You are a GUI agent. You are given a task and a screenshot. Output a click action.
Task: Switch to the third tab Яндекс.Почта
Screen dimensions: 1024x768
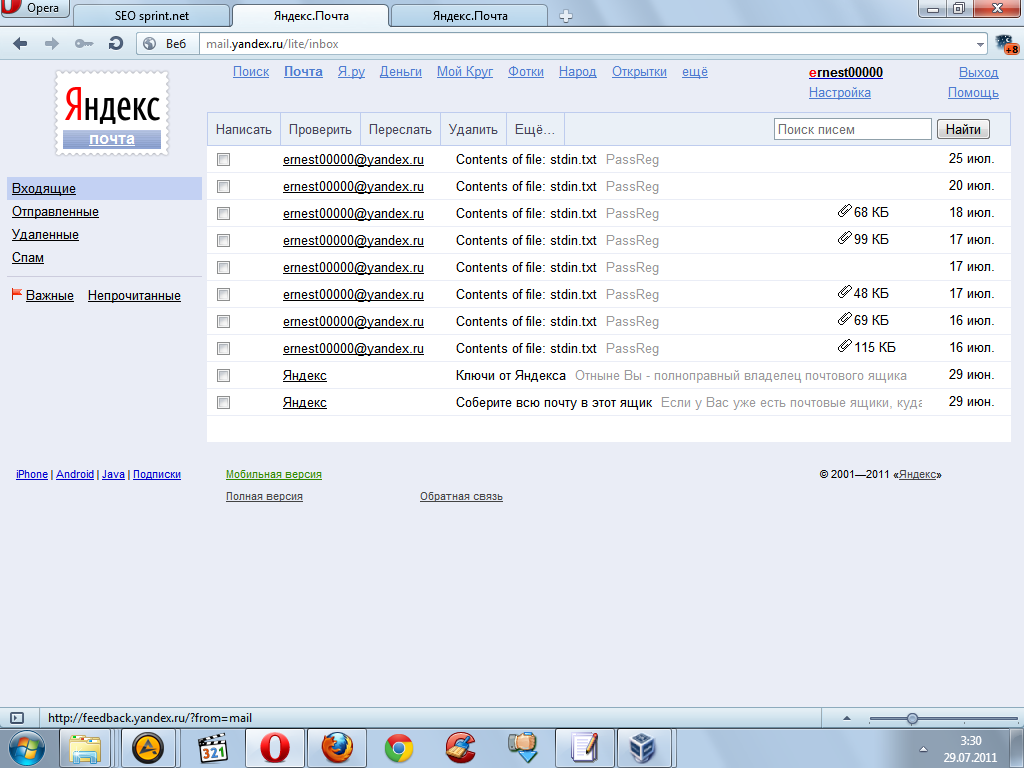point(470,16)
